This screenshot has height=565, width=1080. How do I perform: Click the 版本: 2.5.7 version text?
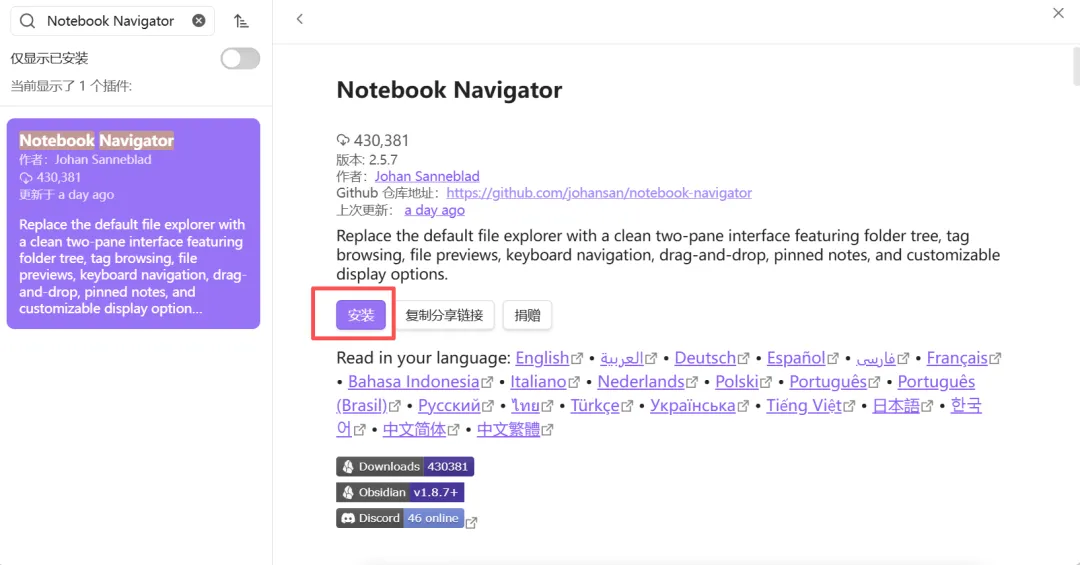pyautogui.click(x=367, y=160)
